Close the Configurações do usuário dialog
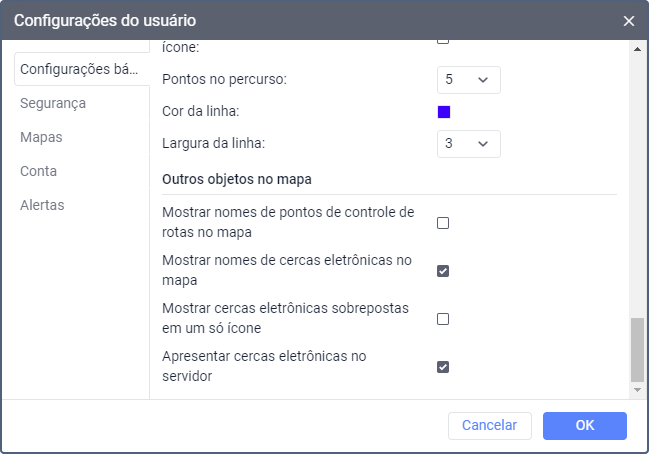 click(x=629, y=21)
